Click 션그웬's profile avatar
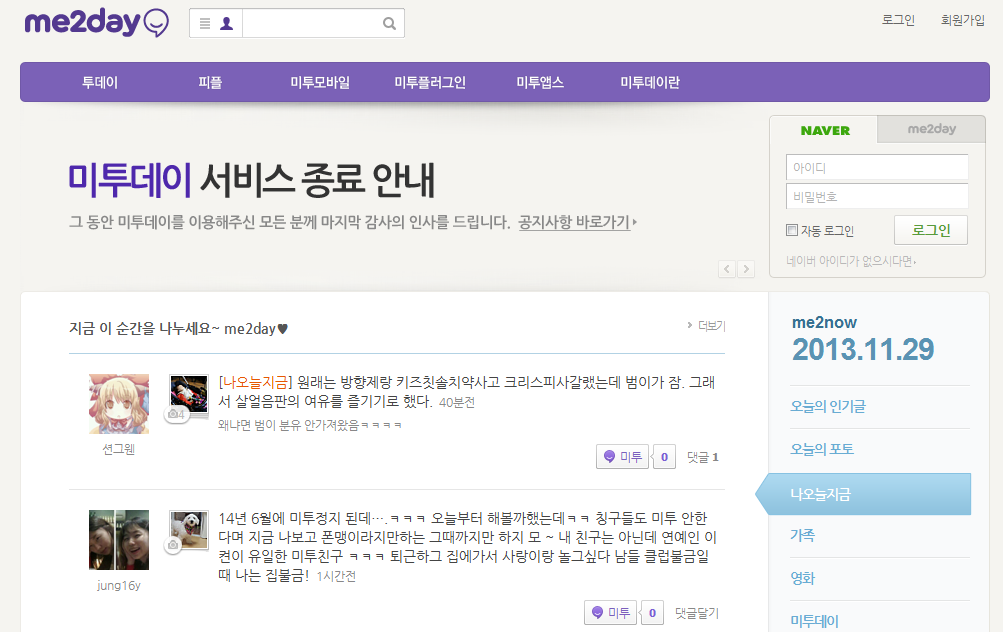This screenshot has height=632, width=1003. (x=119, y=404)
